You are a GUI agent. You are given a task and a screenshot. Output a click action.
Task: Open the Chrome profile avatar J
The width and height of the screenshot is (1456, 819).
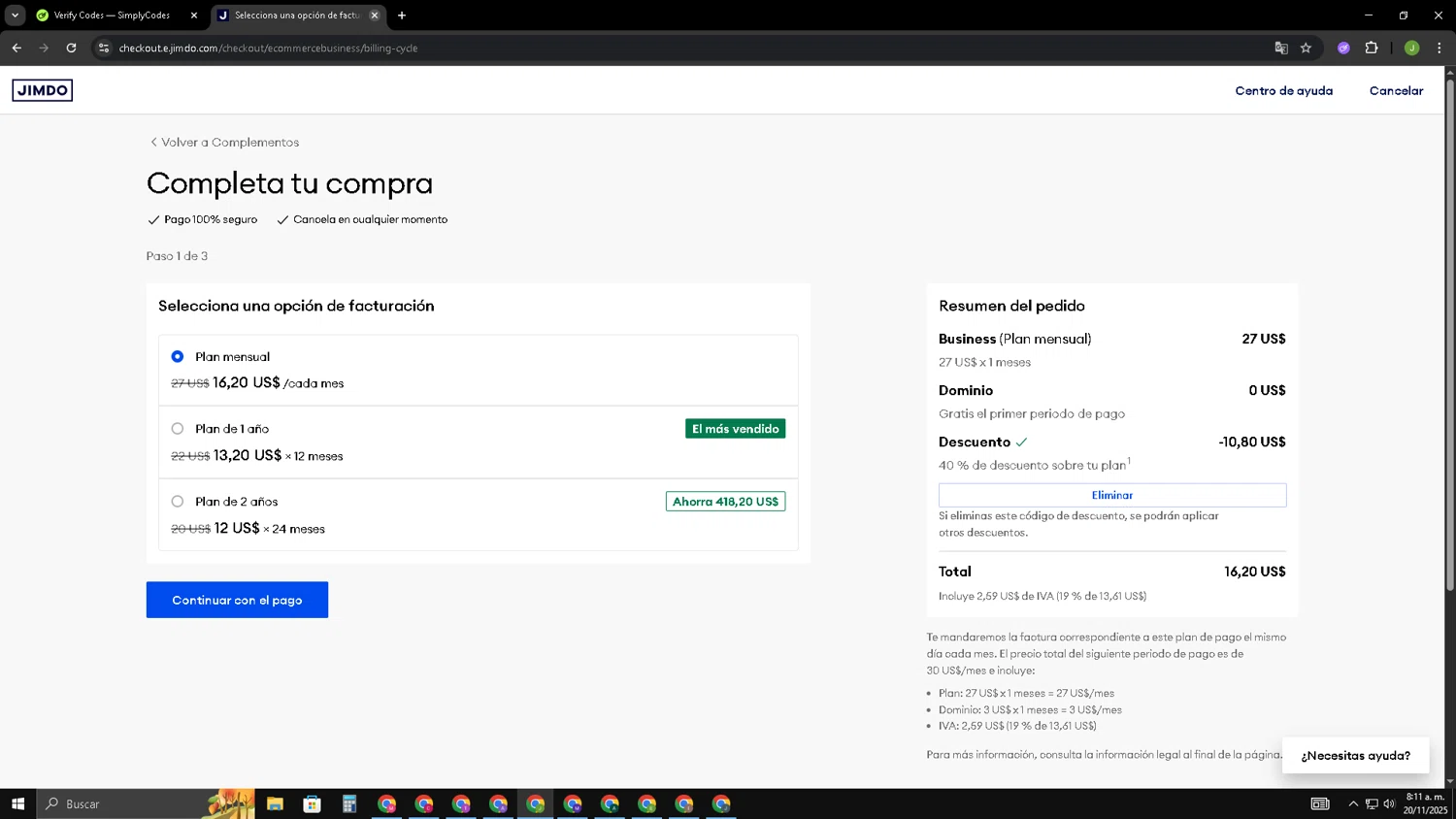point(1412,48)
